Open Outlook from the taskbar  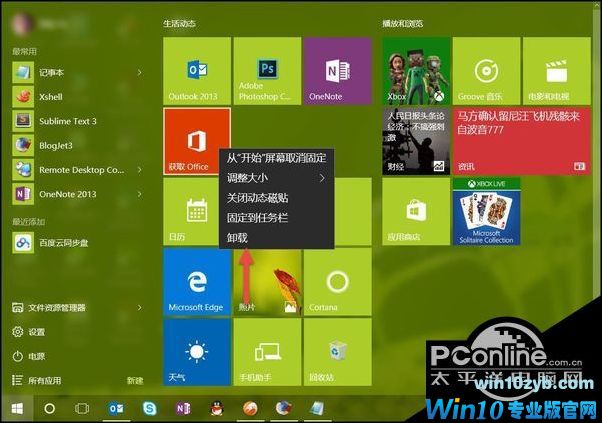click(116, 409)
